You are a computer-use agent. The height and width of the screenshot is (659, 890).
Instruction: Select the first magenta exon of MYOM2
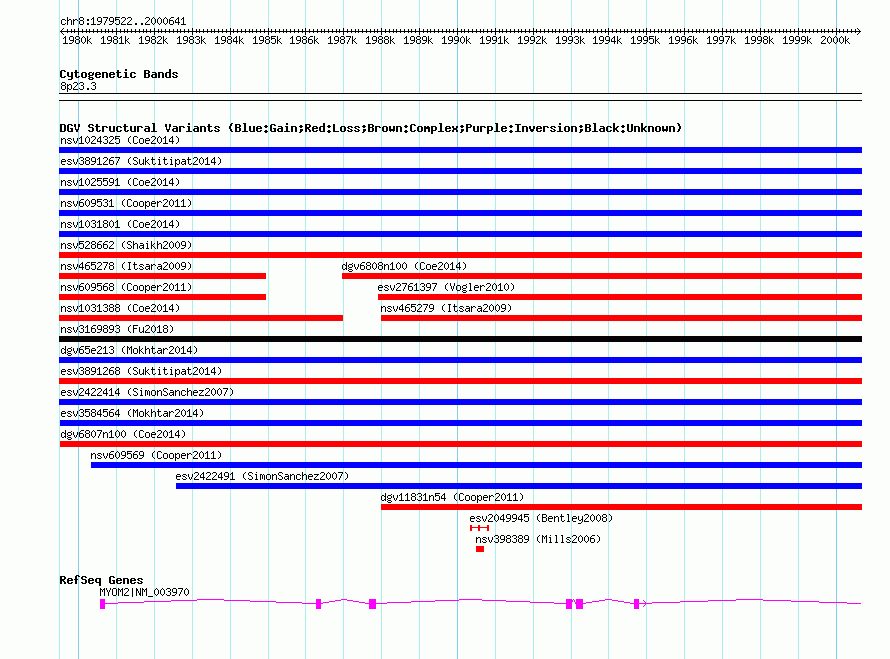pyautogui.click(x=102, y=604)
